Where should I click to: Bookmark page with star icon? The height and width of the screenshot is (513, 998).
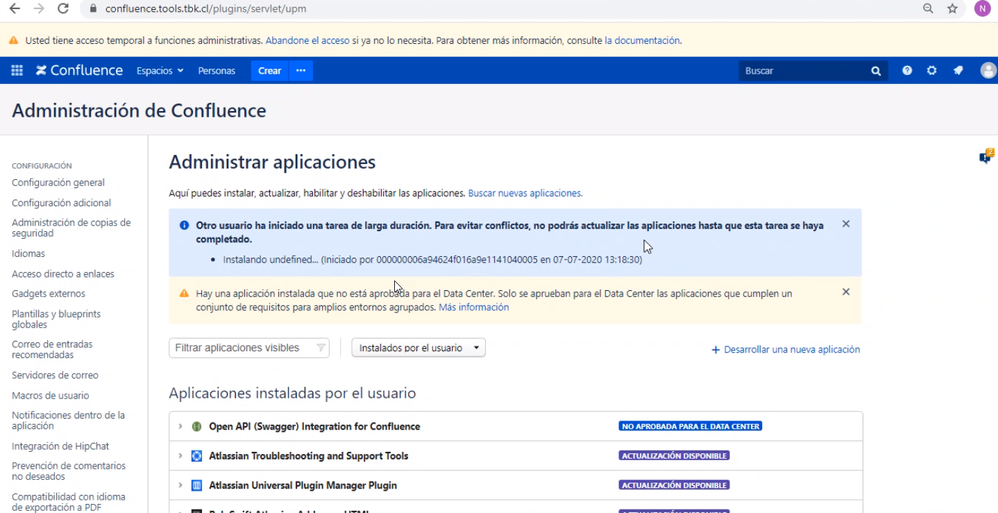[952, 8]
